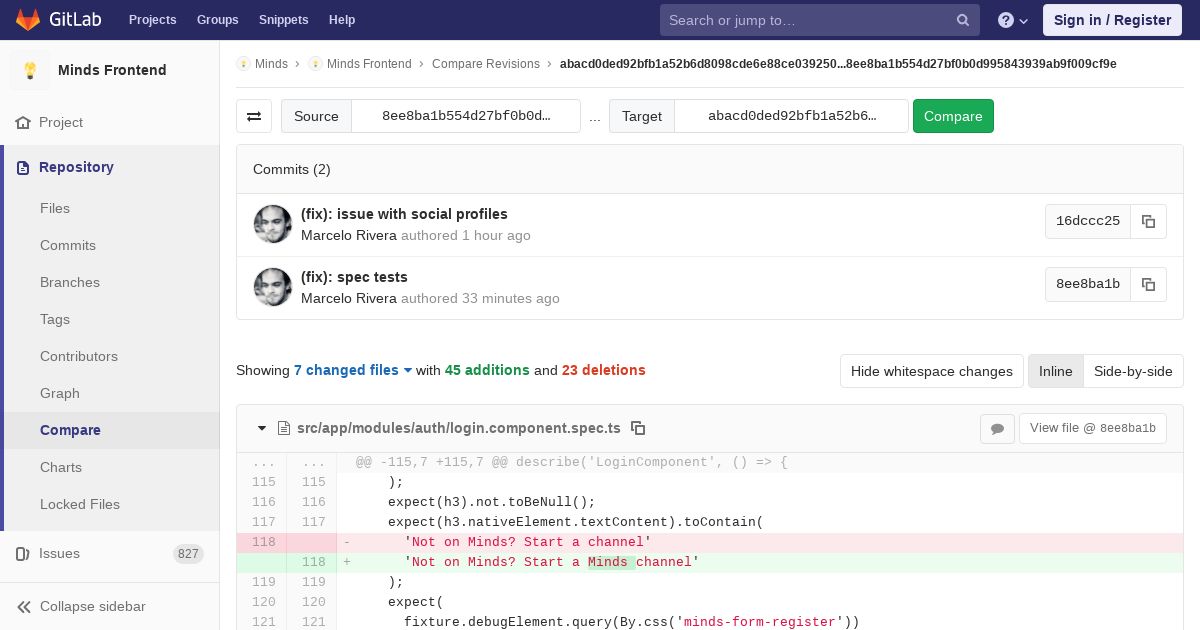
Task: Click Marcelo Rivera avatar on first commit
Action: (273, 224)
